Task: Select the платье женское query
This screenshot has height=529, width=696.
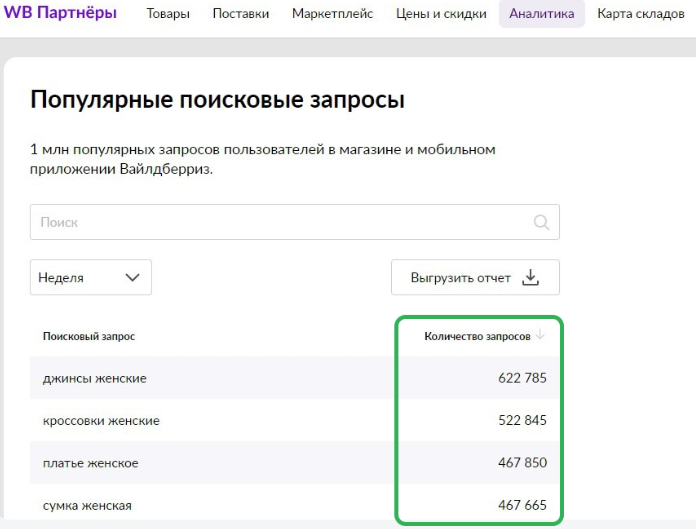Action: [91, 463]
